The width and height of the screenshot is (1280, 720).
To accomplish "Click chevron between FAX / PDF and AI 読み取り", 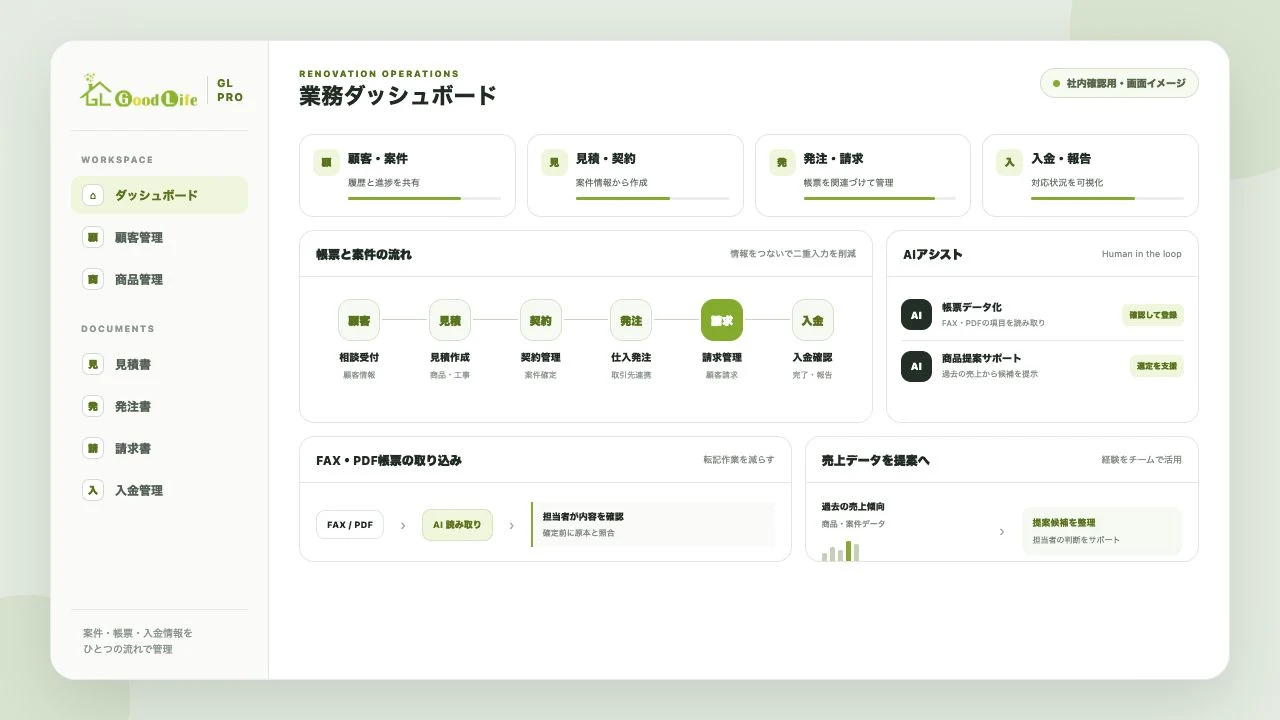I will (403, 525).
